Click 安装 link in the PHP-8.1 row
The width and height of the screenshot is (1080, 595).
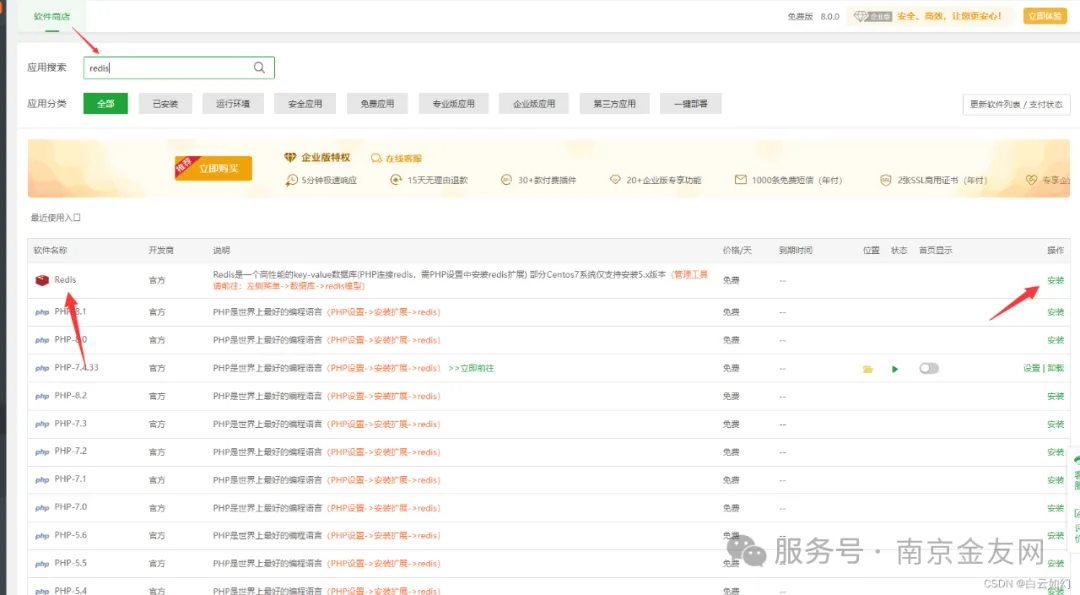point(1055,312)
